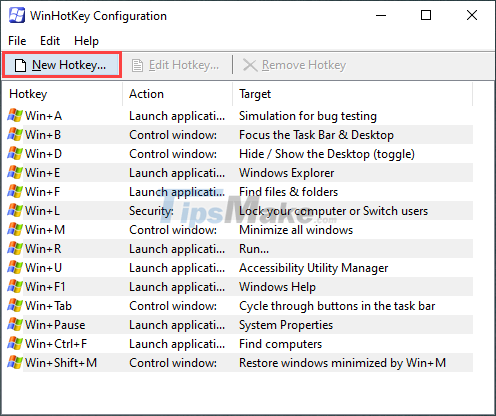This screenshot has width=496, height=416.
Task: Click the 'System Properties' target
Action: (286, 325)
